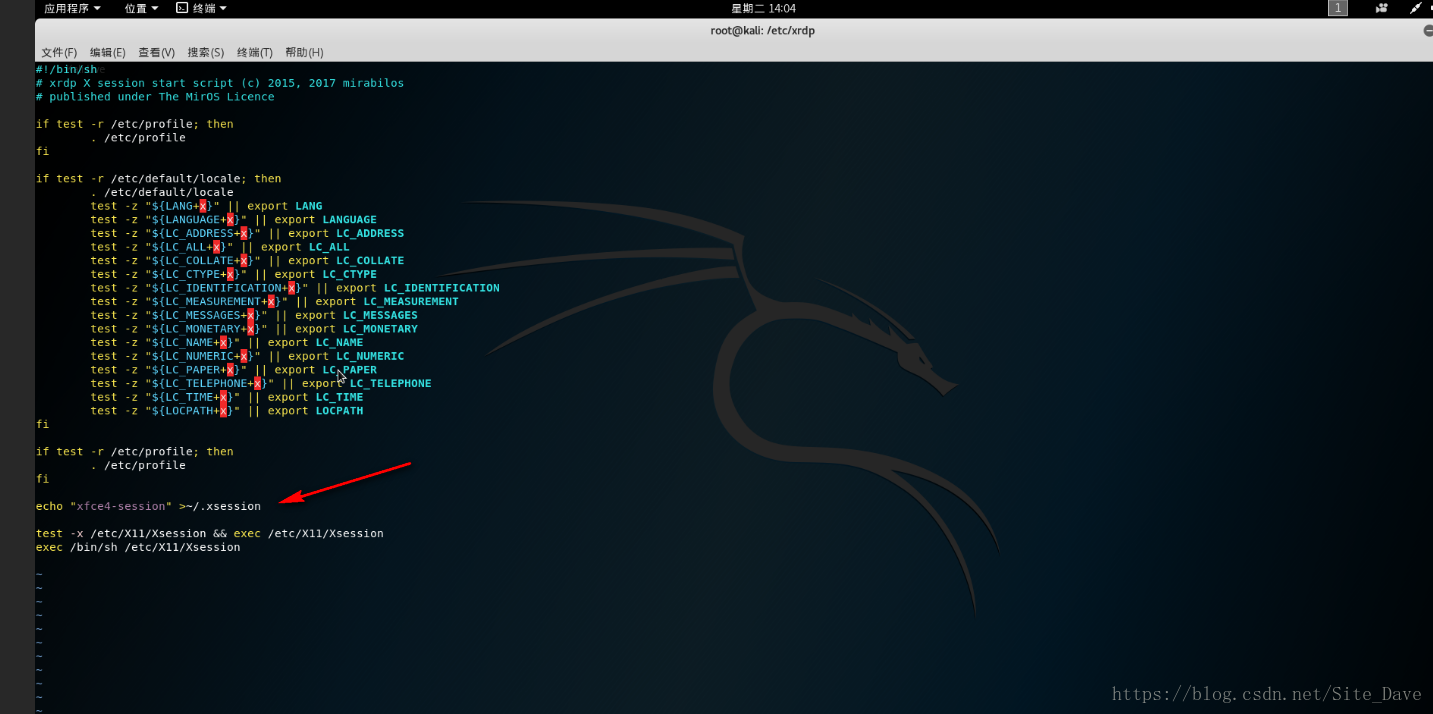Click the 'export LC_NAME' line

click(x=227, y=342)
